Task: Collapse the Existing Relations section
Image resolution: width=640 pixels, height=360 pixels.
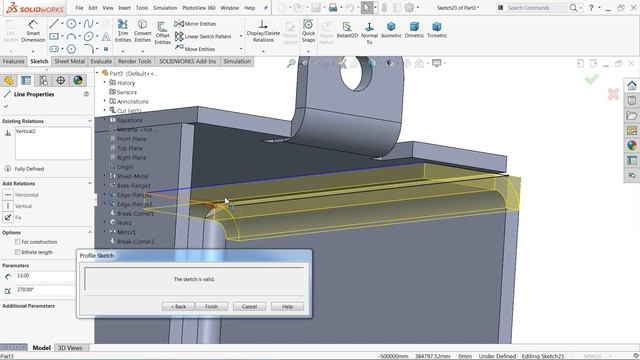Action: tap(90, 121)
